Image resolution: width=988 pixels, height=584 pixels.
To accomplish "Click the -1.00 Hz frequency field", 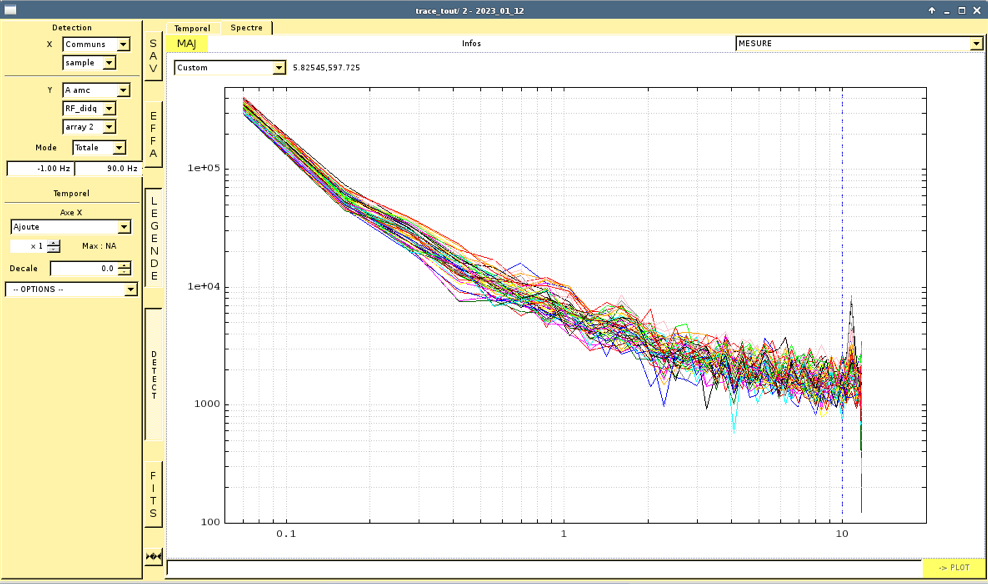I will coord(39,169).
